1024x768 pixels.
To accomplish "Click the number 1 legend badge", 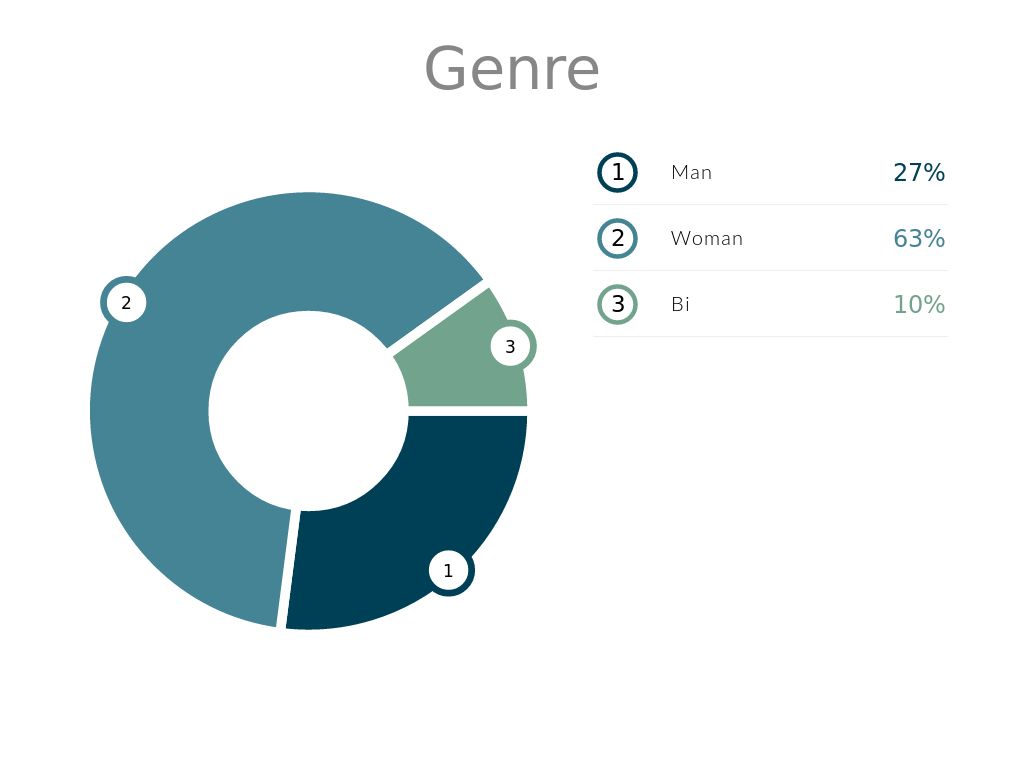I will pos(618,172).
